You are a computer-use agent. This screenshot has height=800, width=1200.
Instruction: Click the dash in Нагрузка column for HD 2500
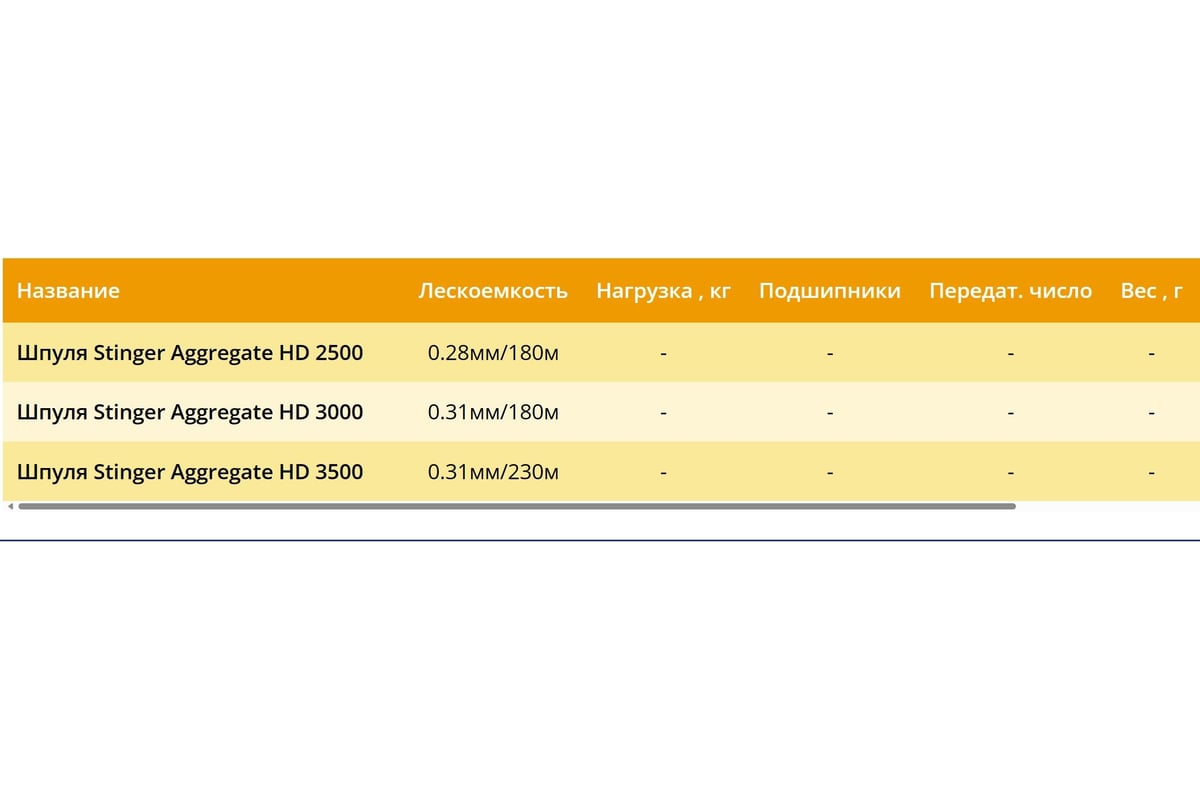(663, 352)
